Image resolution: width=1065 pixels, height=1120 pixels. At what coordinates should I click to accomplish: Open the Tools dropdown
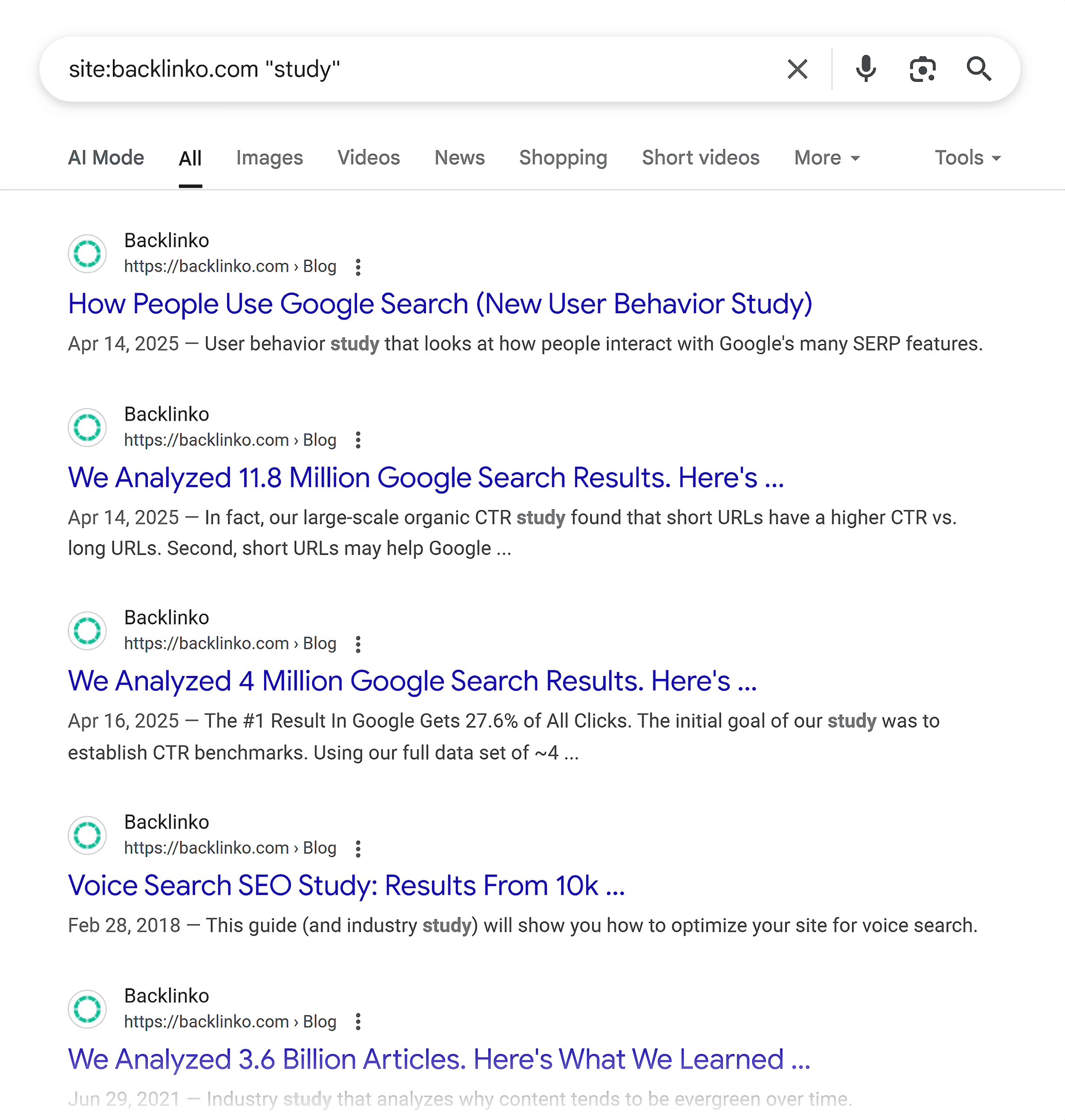[x=967, y=157]
